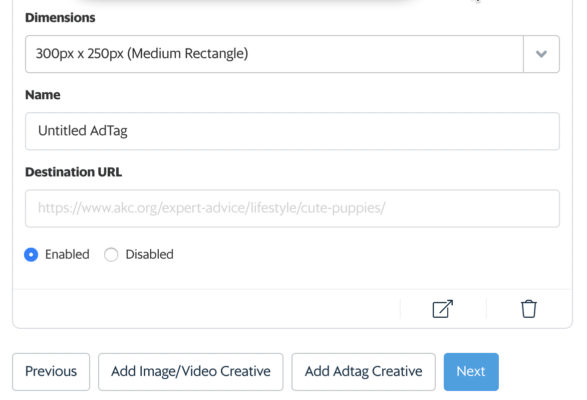Click Add Image/Video Creative button
The width and height of the screenshot is (587, 400).
click(x=191, y=372)
